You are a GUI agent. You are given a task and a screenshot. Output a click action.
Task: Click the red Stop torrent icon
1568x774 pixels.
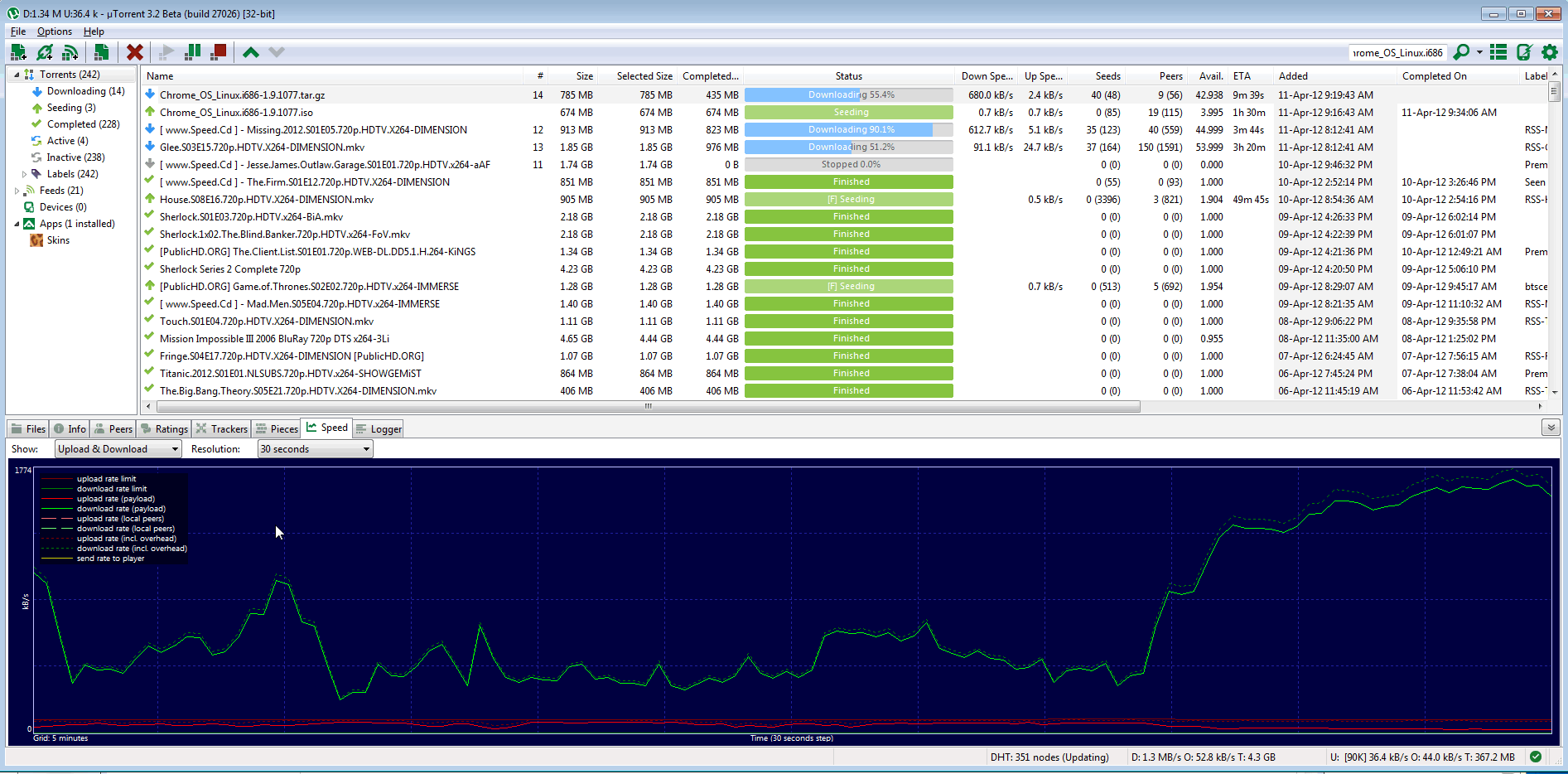tap(219, 52)
